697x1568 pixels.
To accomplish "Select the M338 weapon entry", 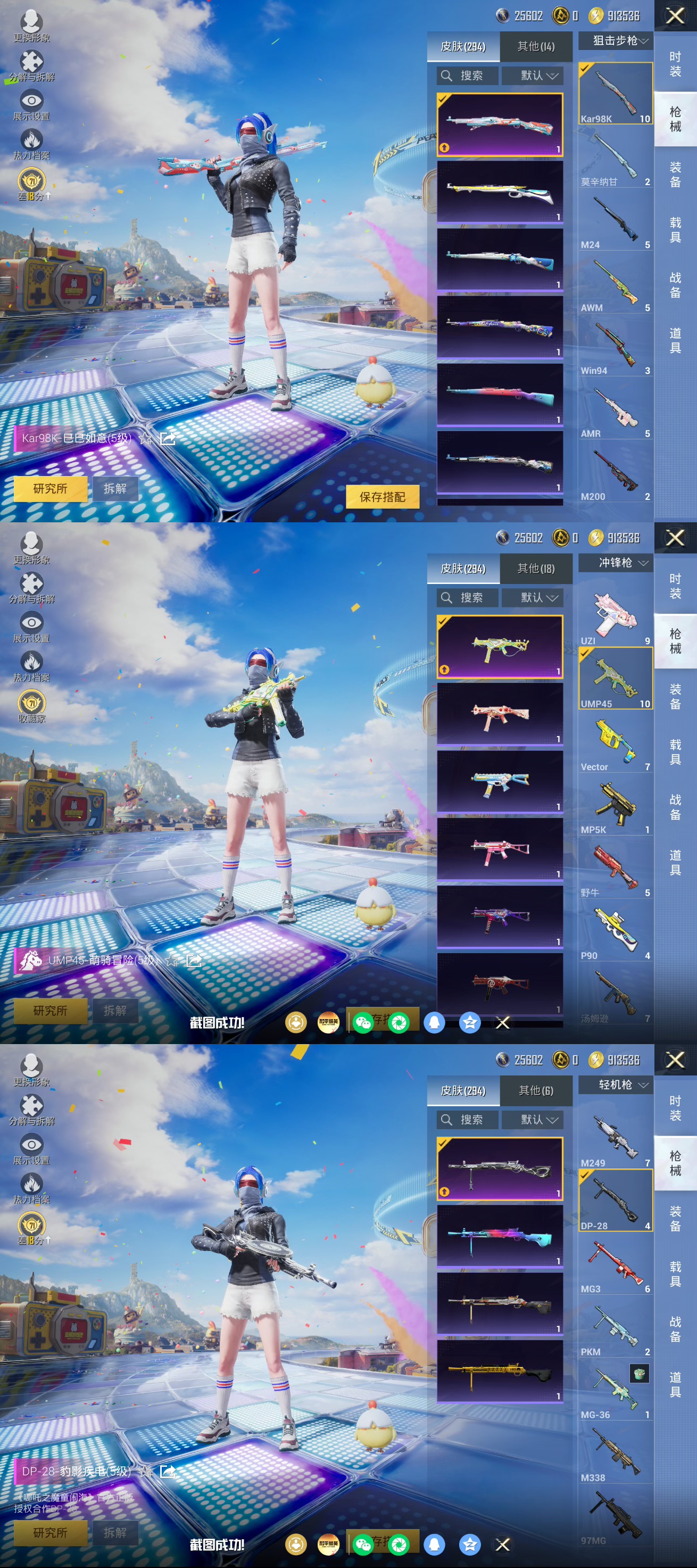I will coord(616,1453).
